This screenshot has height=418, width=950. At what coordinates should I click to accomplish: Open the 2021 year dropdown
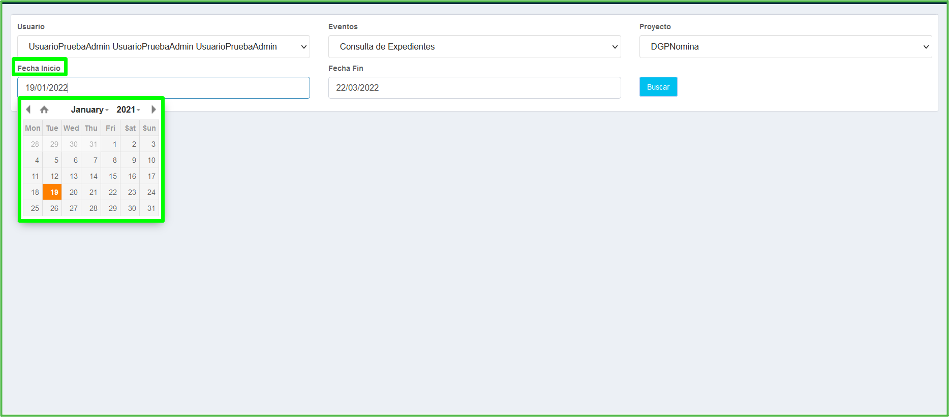pyautogui.click(x=127, y=109)
